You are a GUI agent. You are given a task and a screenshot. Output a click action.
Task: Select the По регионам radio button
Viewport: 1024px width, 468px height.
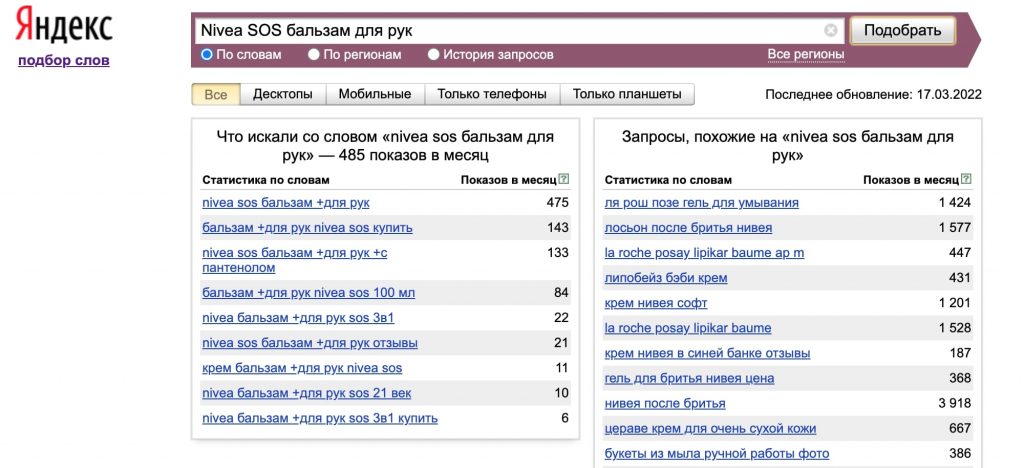pos(313,54)
